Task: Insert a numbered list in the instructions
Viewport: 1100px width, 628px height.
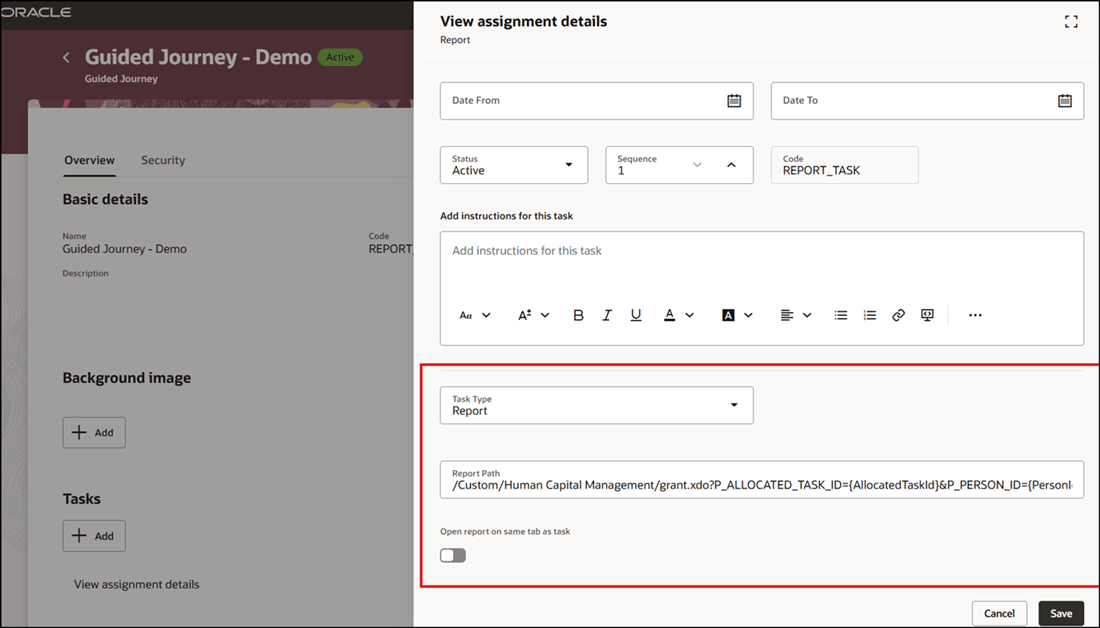Action: pyautogui.click(x=869, y=314)
